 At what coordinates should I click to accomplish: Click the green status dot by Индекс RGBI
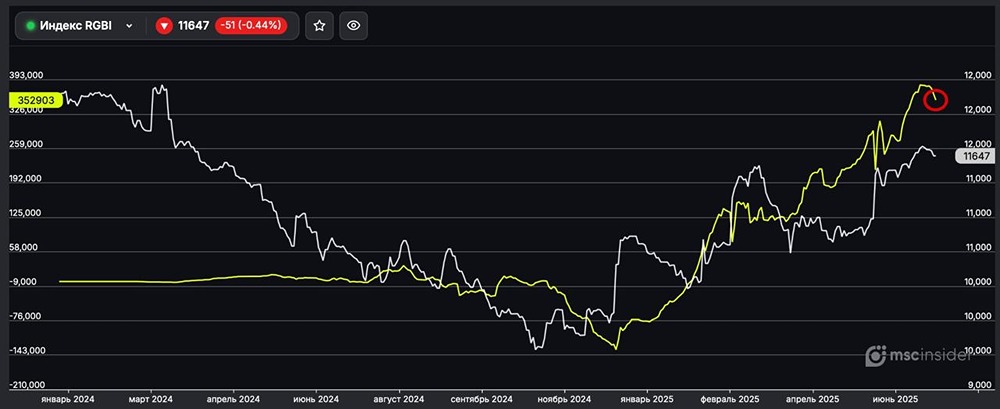30,27
